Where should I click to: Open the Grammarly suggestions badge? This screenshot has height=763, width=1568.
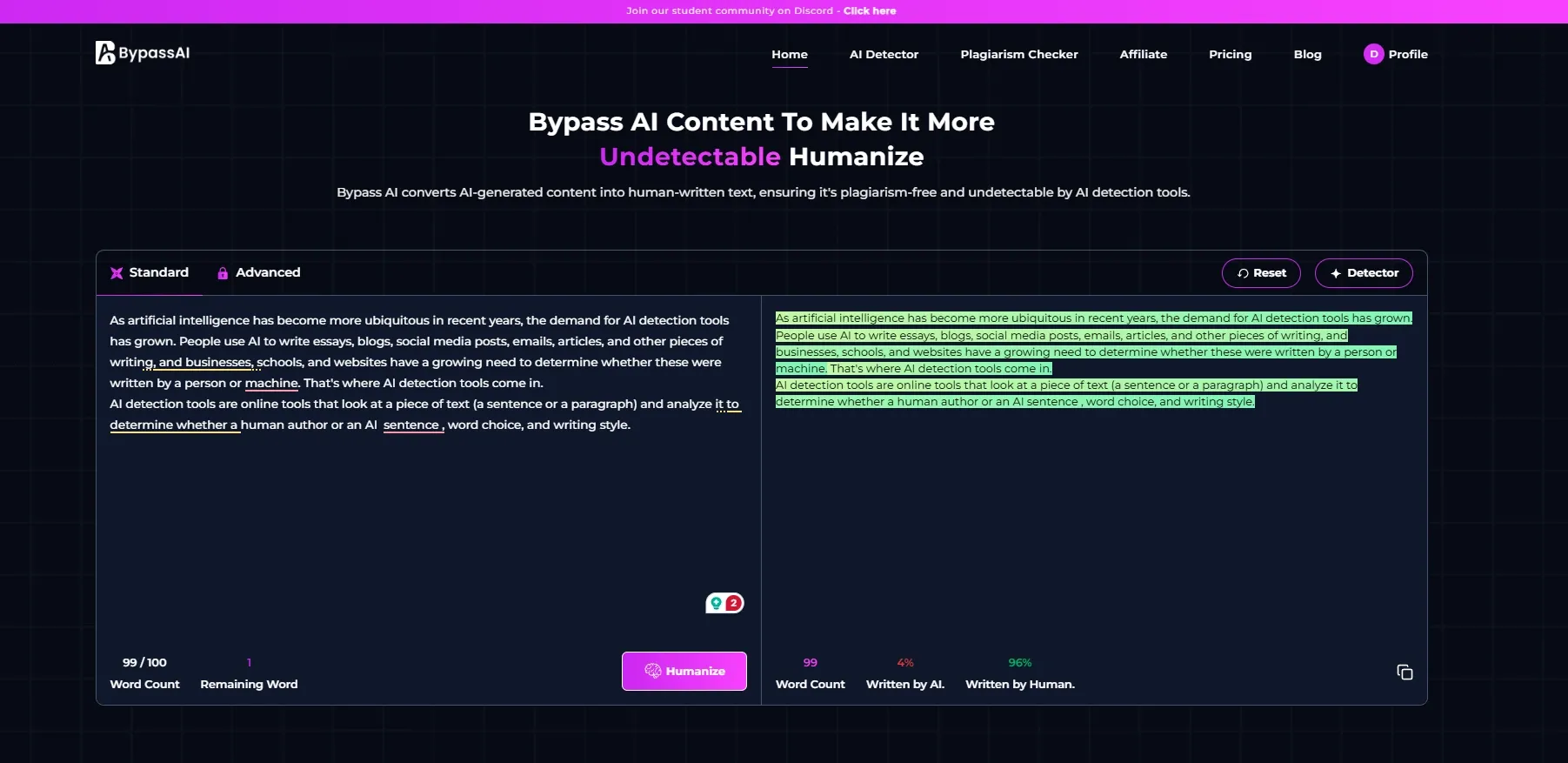724,603
